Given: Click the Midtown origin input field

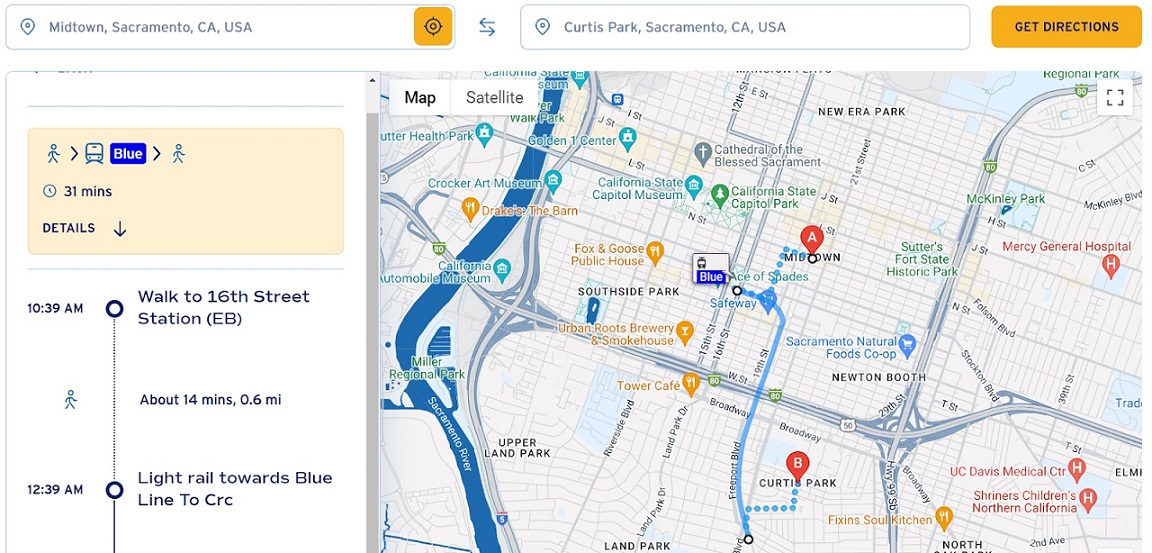Looking at the screenshot, I should click(225, 27).
